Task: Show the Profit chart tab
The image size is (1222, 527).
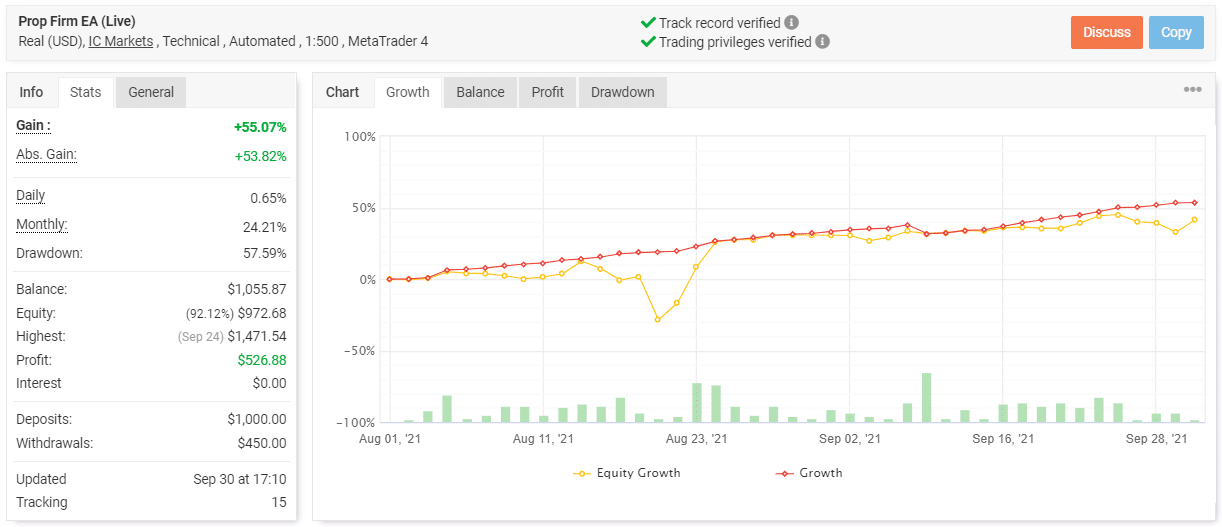Action: [548, 92]
